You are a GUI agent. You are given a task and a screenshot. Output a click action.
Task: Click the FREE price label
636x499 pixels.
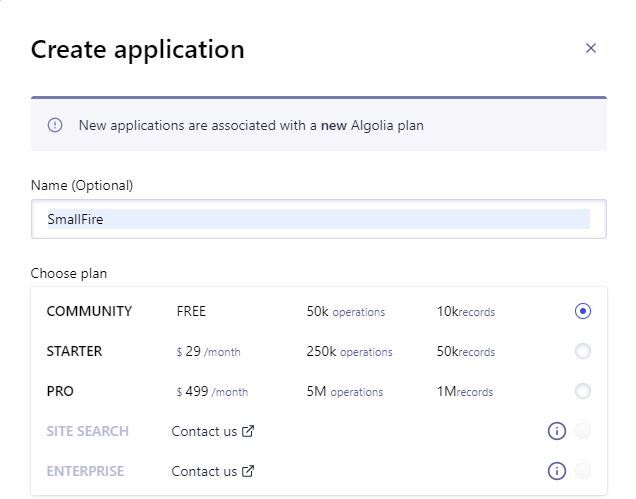tap(191, 311)
